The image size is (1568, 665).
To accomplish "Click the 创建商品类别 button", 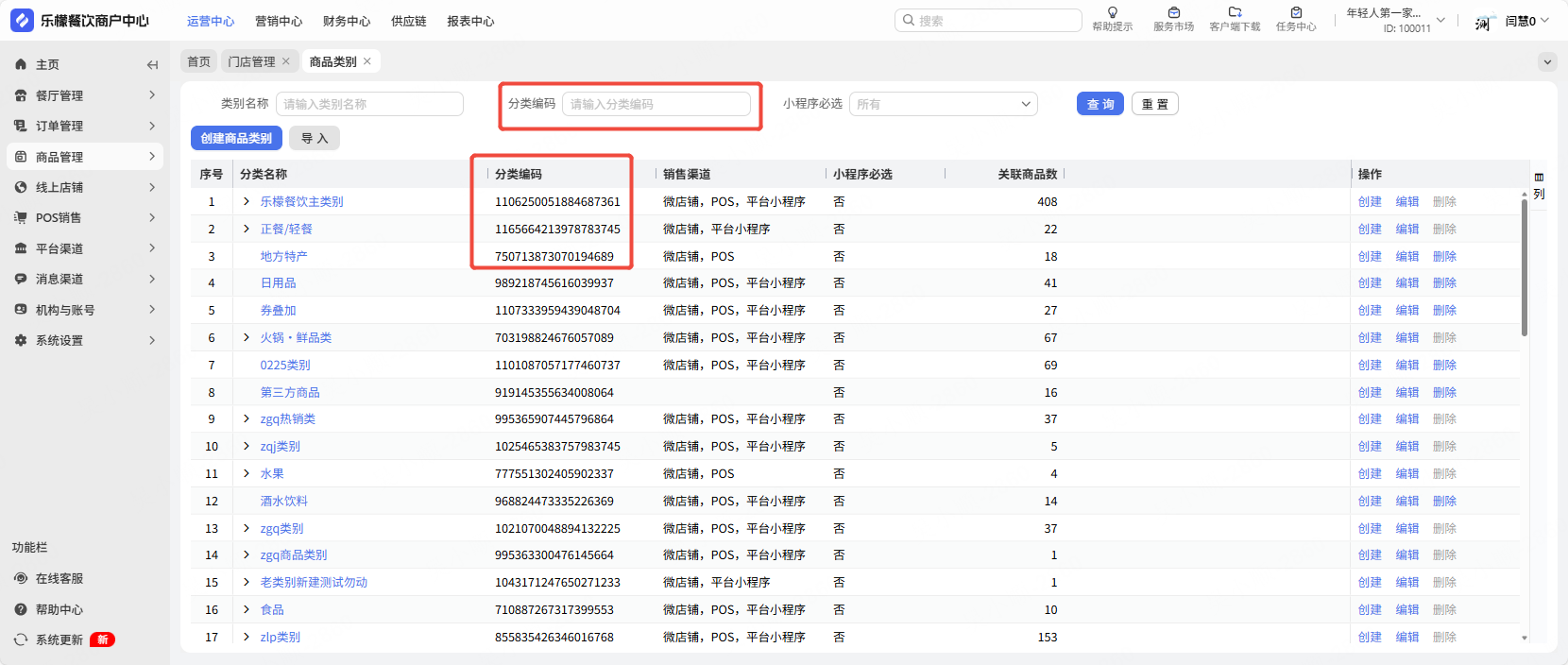I will click(236, 138).
